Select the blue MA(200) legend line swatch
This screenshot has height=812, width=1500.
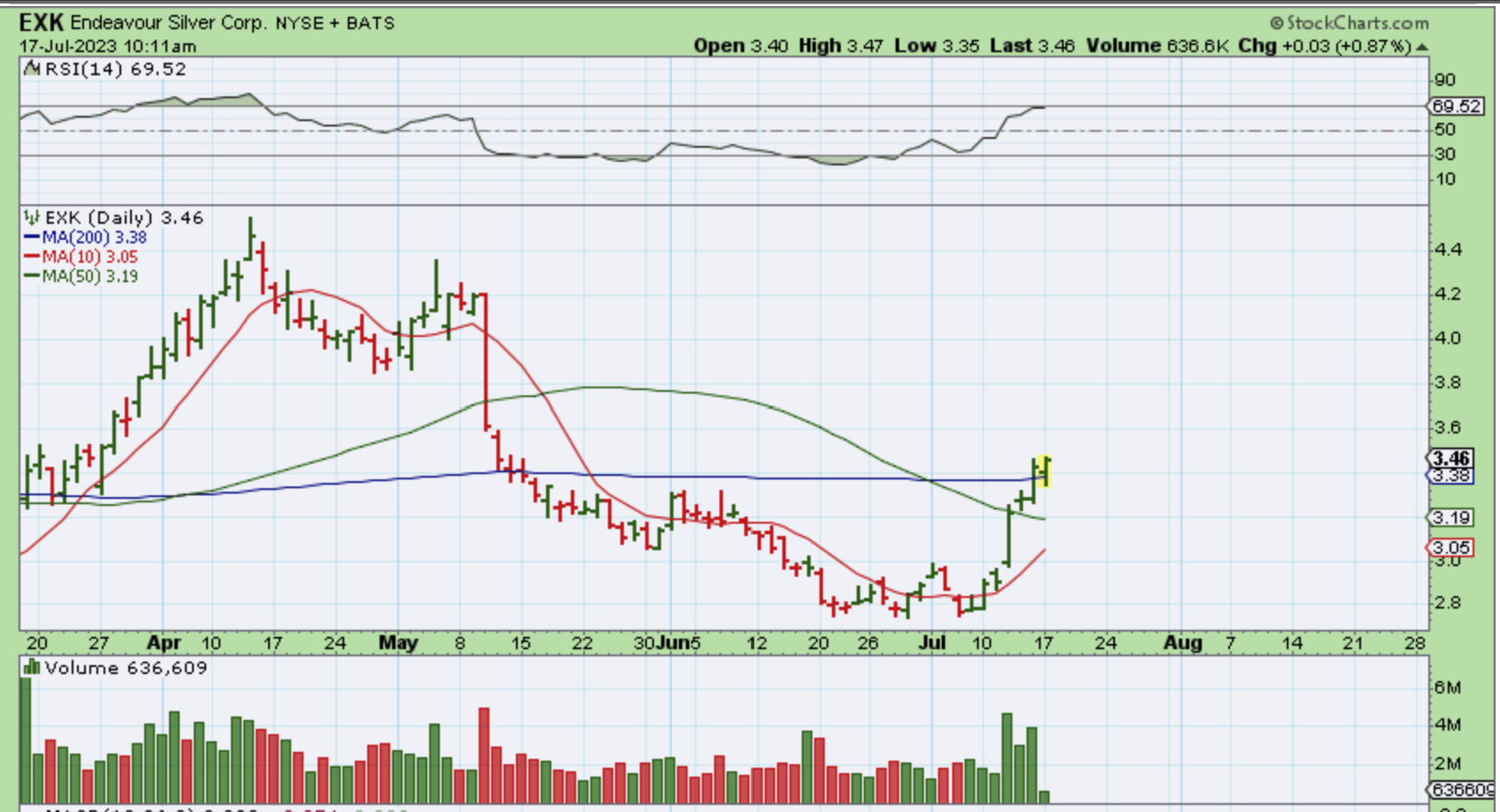(32, 237)
